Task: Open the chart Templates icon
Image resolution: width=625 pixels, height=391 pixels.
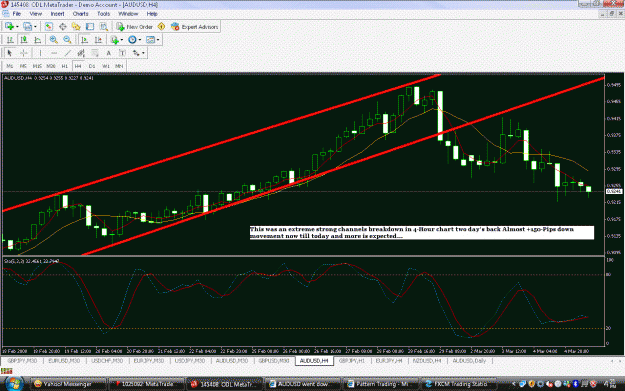Action: tap(150, 40)
